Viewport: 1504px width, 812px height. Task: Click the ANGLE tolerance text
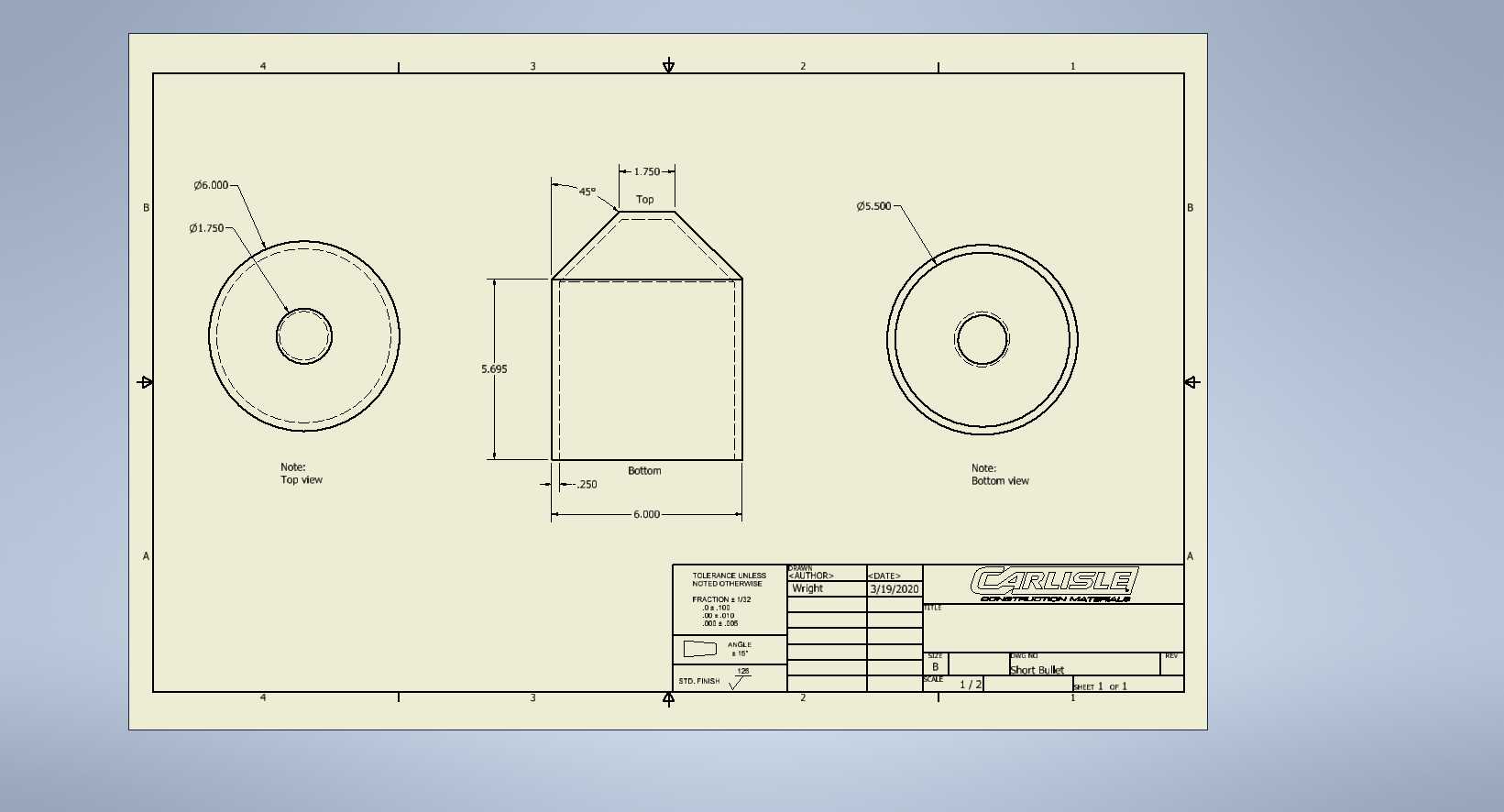[740, 649]
